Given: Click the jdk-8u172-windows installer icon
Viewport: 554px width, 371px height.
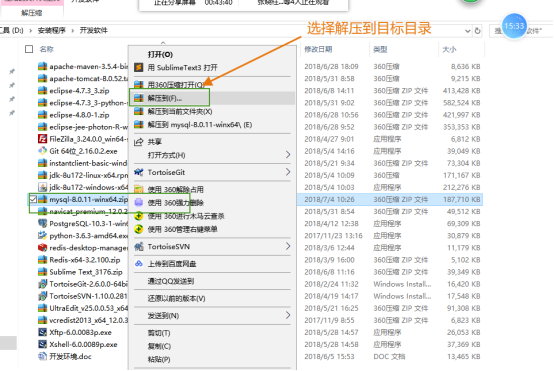Looking at the screenshot, I should click(x=42, y=187).
